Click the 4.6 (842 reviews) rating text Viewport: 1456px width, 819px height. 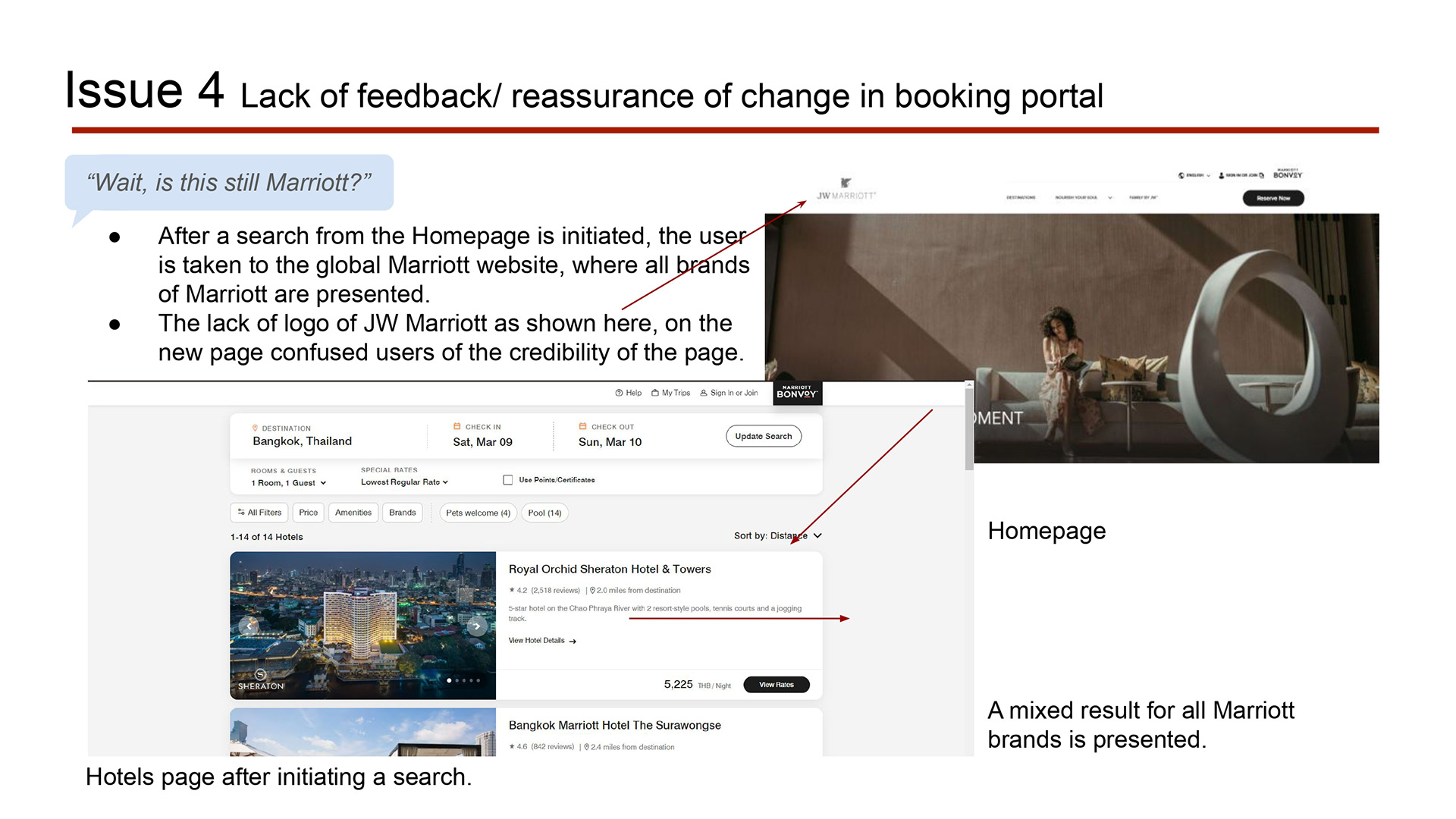click(546, 747)
